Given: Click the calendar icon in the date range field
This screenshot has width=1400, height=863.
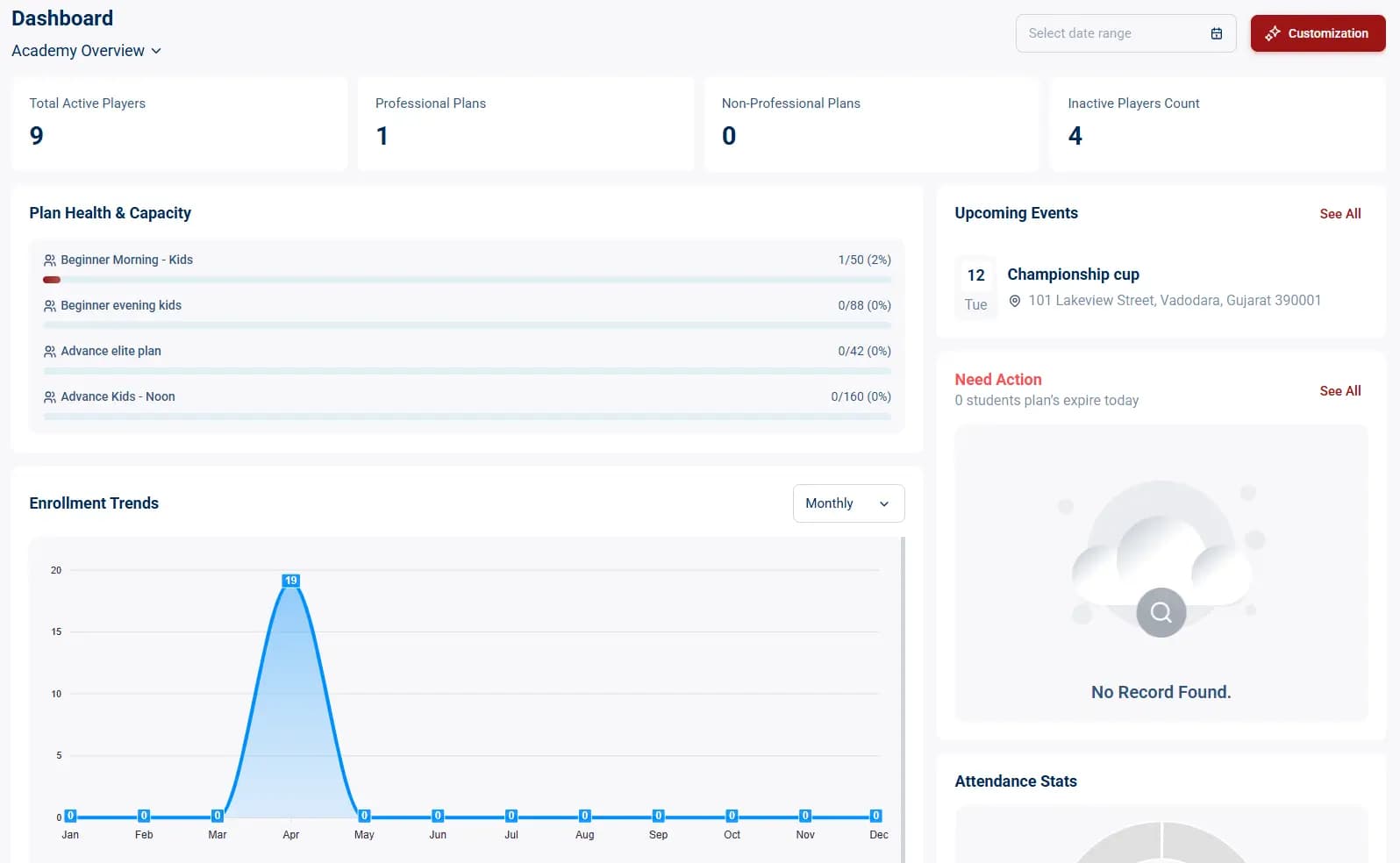Looking at the screenshot, I should tap(1217, 33).
